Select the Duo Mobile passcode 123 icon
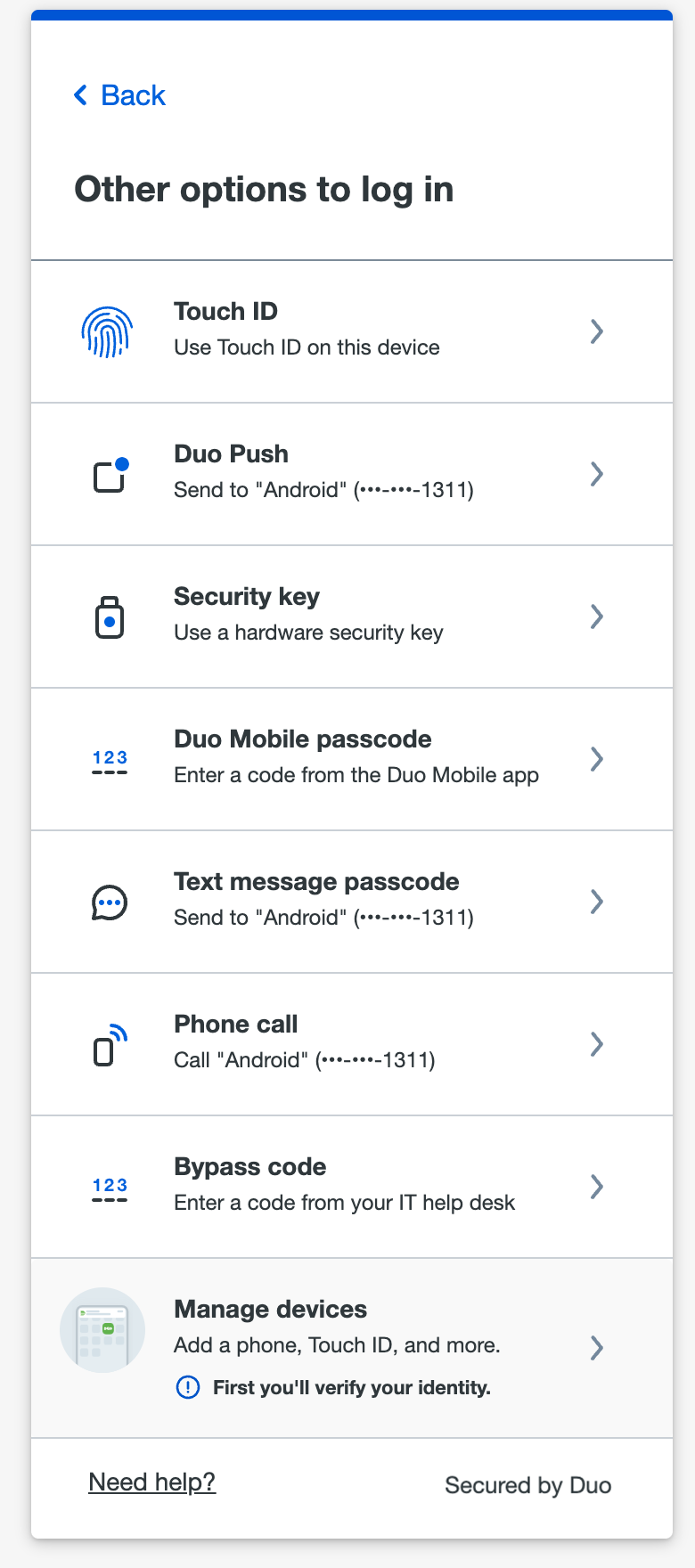 pyautogui.click(x=110, y=758)
